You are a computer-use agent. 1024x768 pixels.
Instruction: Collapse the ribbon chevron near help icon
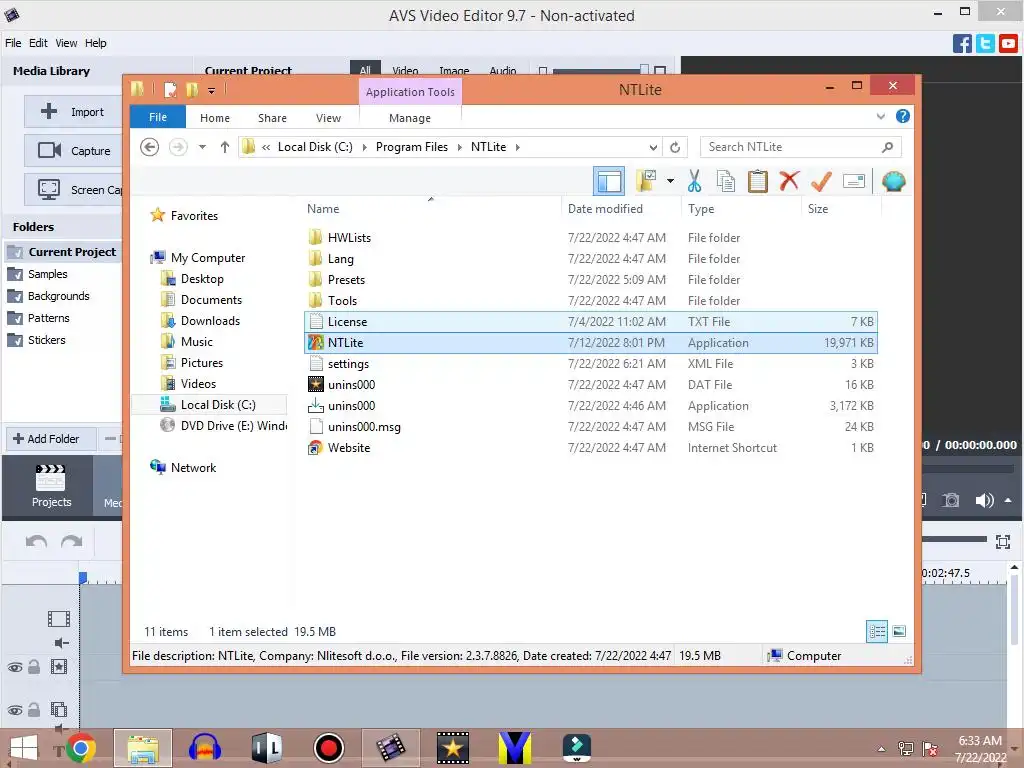tap(880, 116)
